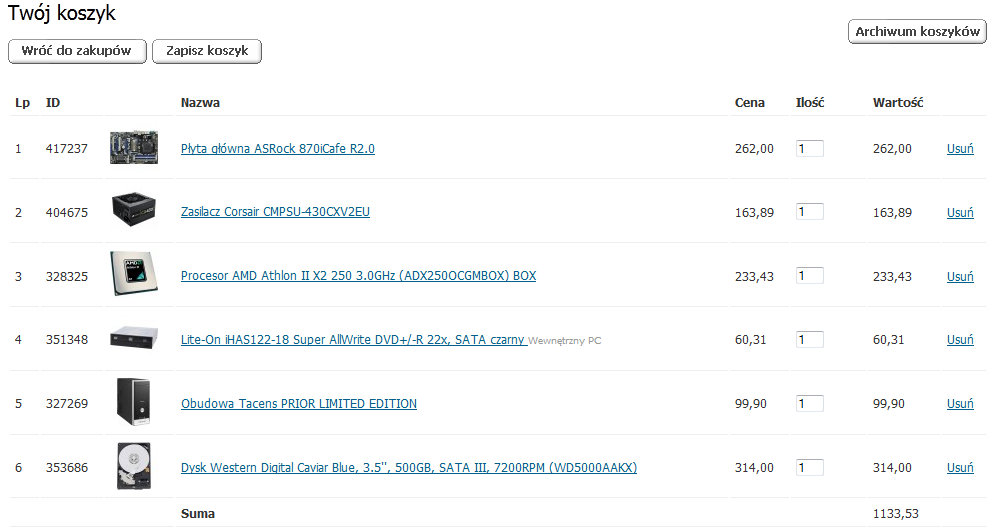
Task: Click the Cena value 60,31
Action: [x=750, y=340]
